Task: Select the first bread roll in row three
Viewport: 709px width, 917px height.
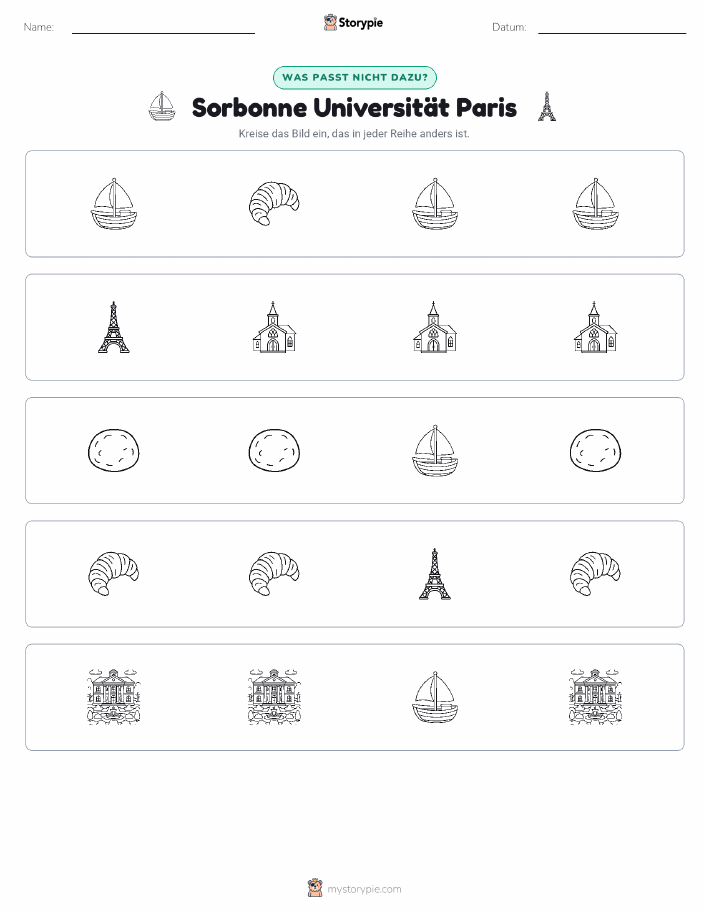Action: (x=113, y=450)
